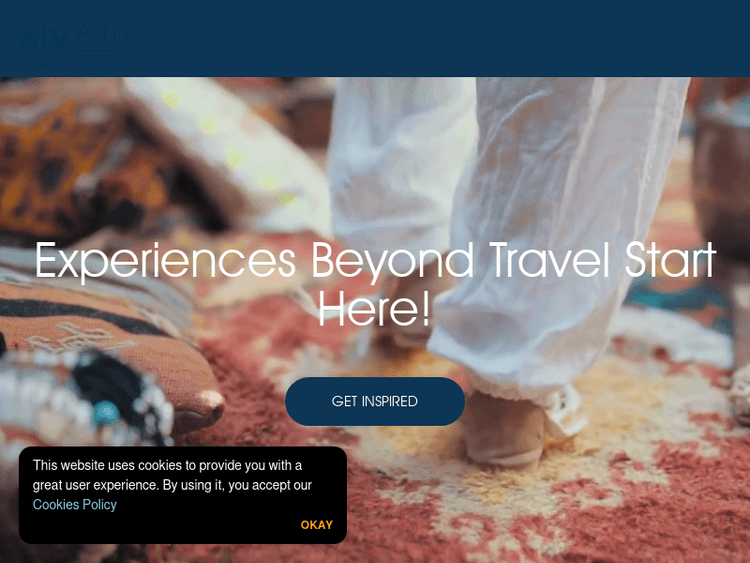750x563 pixels.
Task: Select the GET INSPIRED button
Action: [375, 401]
